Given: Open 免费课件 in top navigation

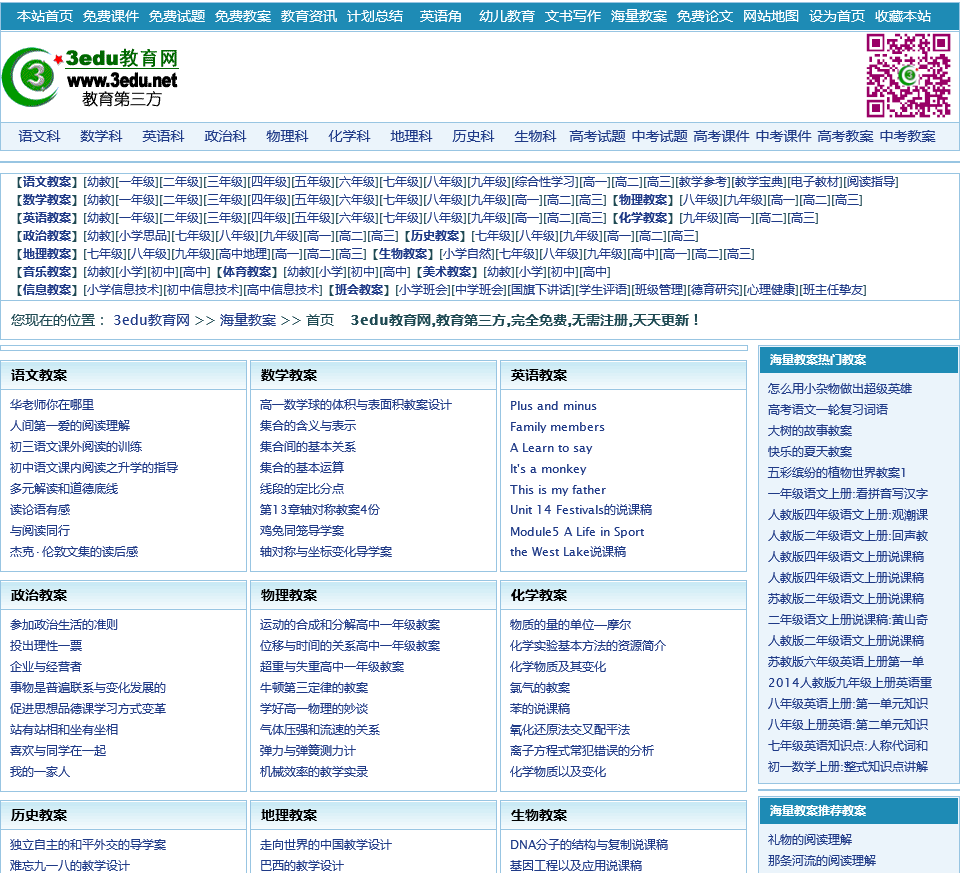Looking at the screenshot, I should [x=111, y=16].
